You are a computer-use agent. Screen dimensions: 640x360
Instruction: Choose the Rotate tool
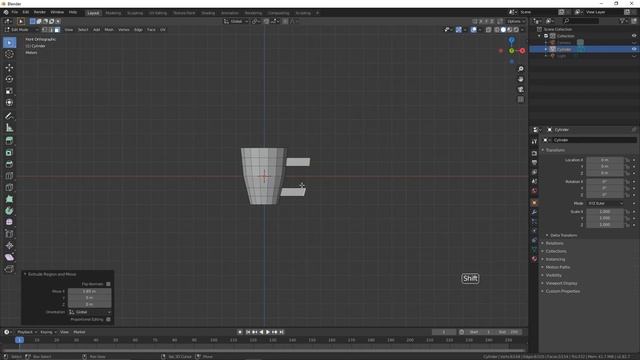[9, 79]
